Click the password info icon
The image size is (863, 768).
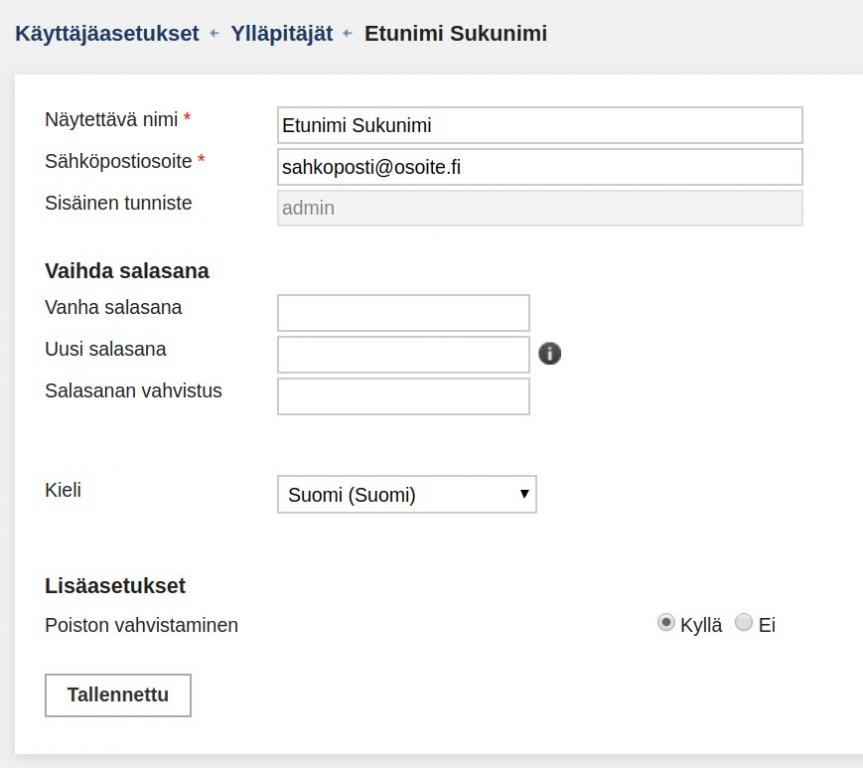point(549,353)
